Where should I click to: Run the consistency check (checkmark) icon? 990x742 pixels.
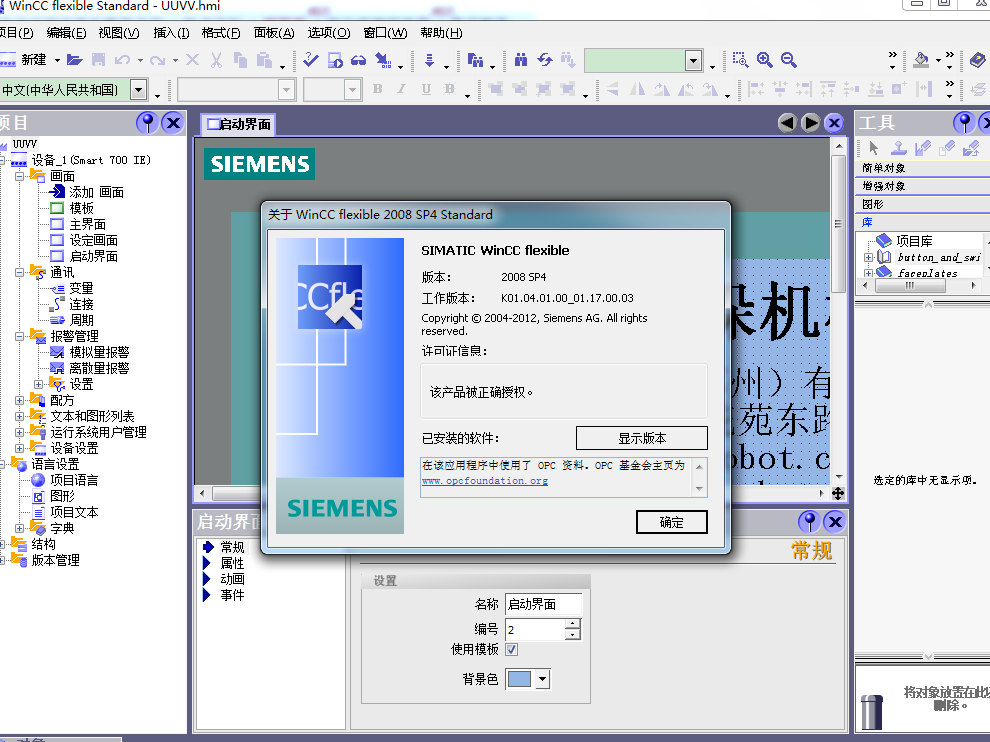(x=311, y=59)
